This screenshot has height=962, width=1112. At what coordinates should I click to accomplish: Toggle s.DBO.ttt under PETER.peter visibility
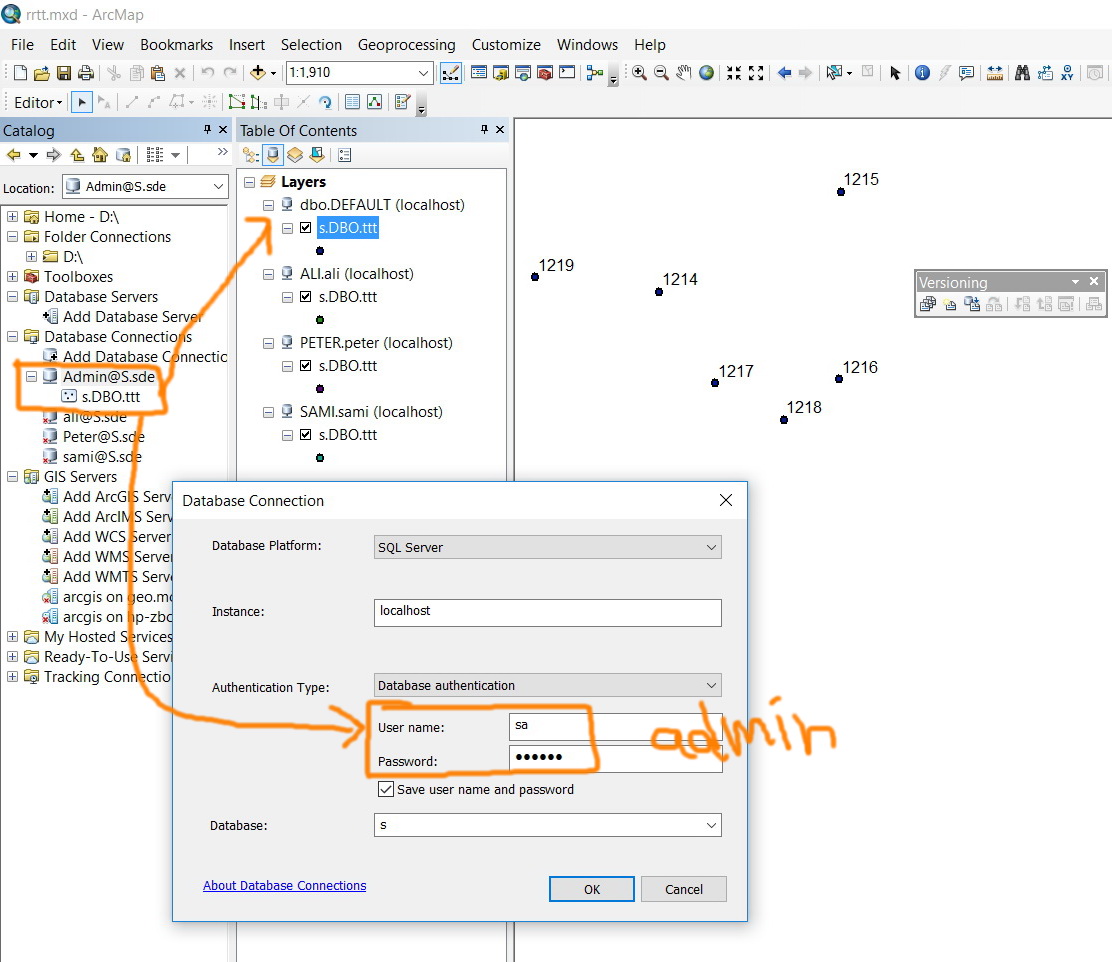pos(306,365)
